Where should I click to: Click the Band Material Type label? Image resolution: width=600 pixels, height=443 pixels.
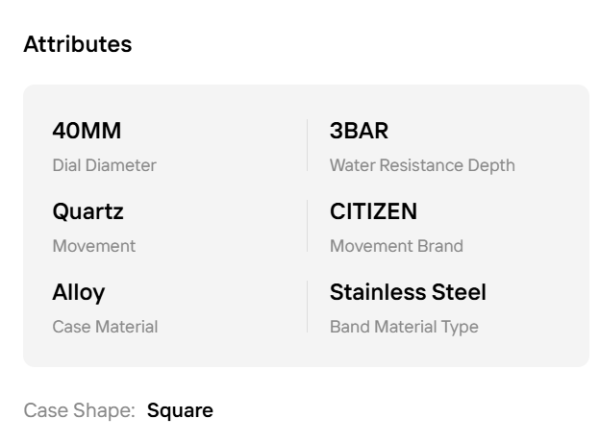coord(403,325)
